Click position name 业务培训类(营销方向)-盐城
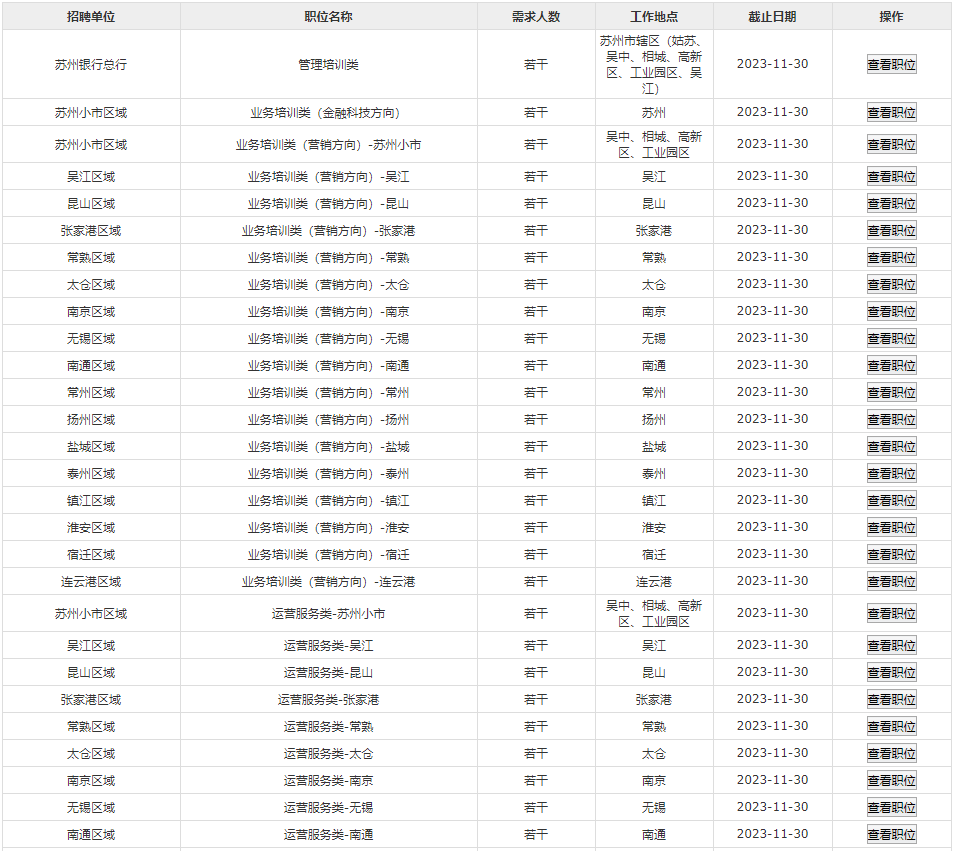This screenshot has width=955, height=851. 328,447
